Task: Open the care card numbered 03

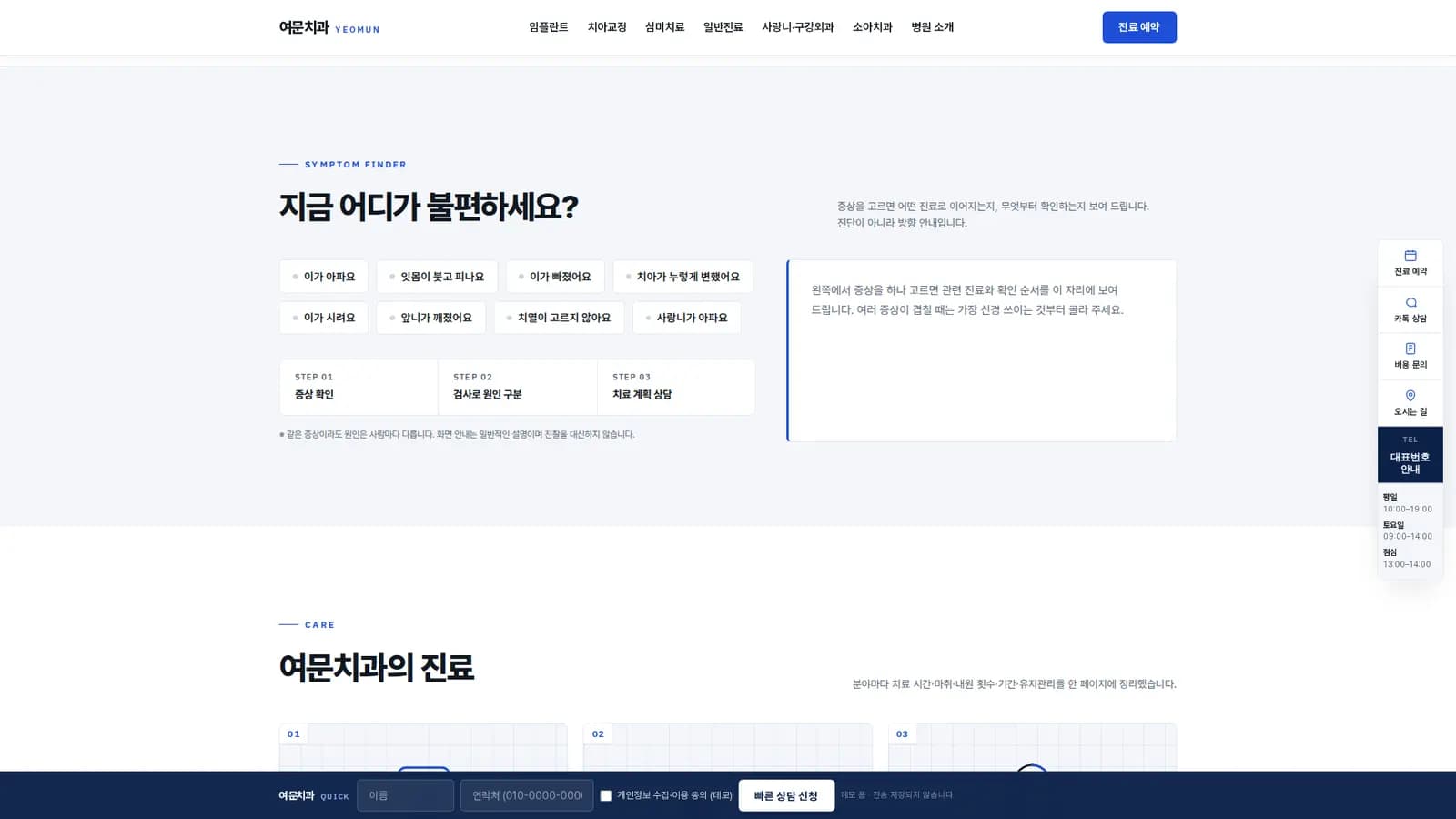Action: 1032,747
